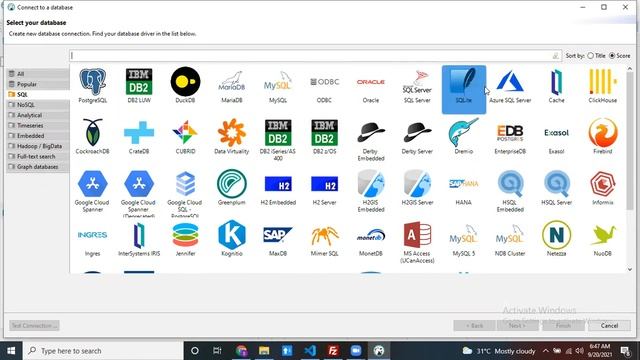Open the Windows Start menu
Viewport: 640px width, 360px height.
click(11, 351)
